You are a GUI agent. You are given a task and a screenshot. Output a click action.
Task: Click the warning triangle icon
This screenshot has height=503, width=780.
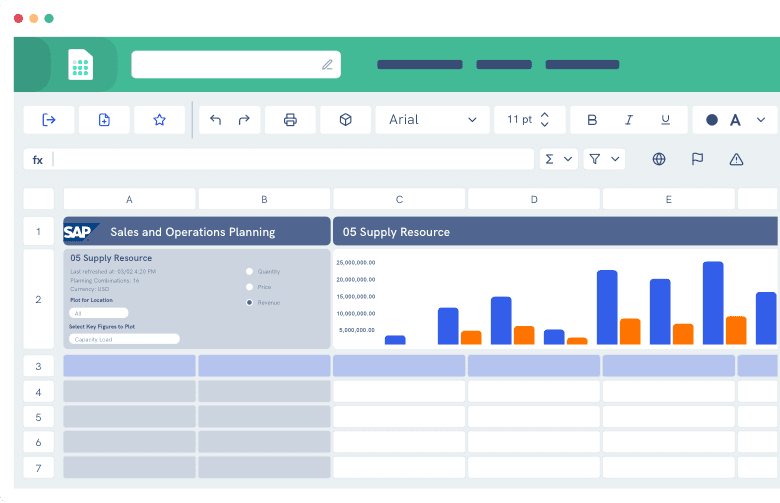[736, 159]
